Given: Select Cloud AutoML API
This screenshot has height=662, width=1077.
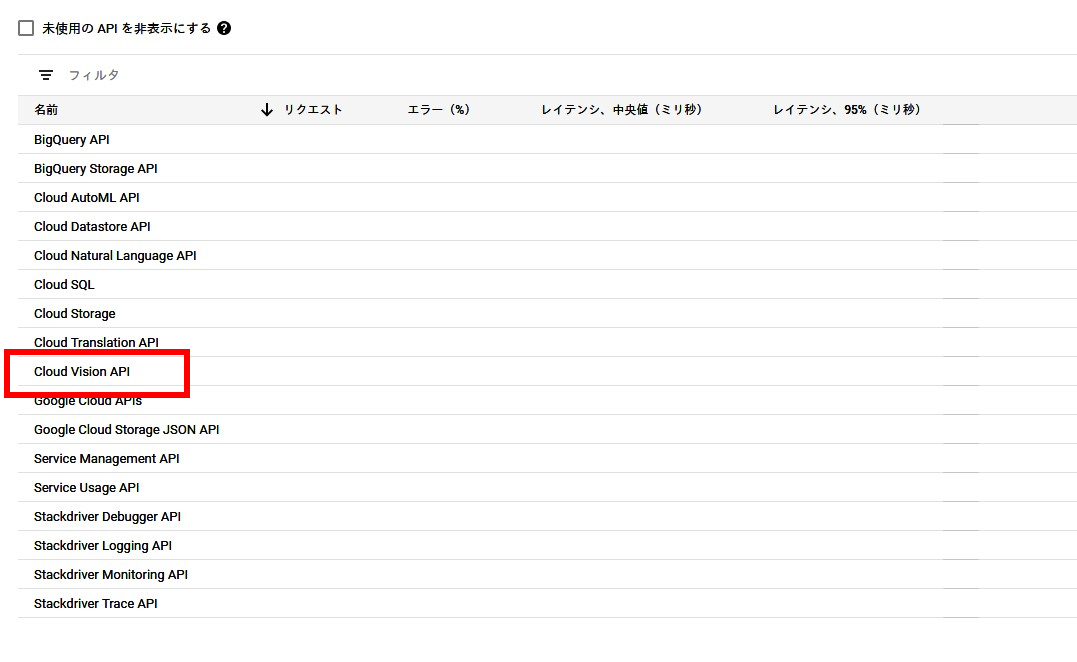Looking at the screenshot, I should tap(87, 198).
